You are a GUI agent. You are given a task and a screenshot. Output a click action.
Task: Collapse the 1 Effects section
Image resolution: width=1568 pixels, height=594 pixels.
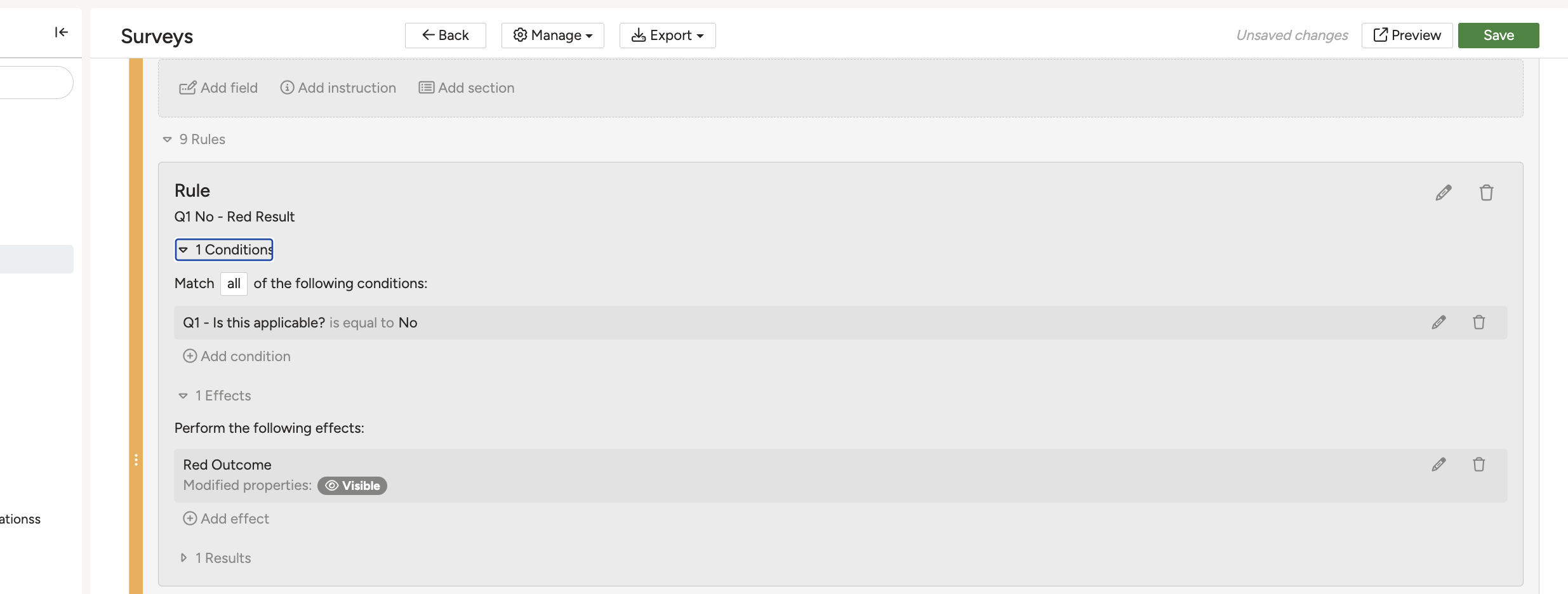coord(215,395)
